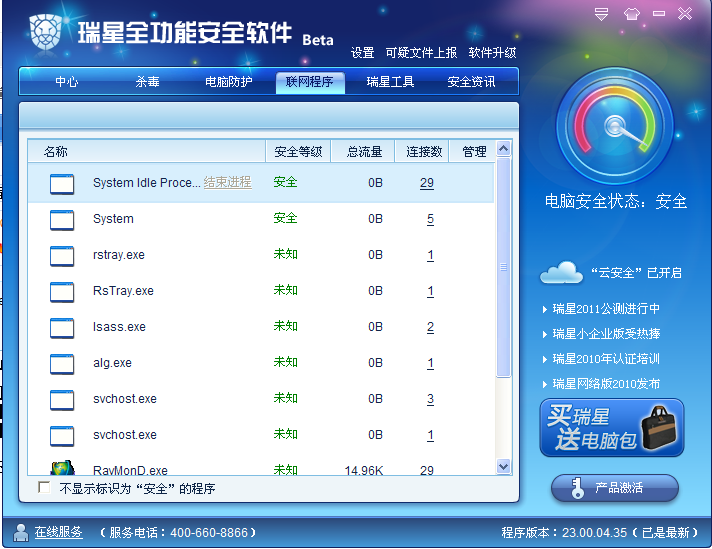Click connection count 29 for System Idle Process
The height and width of the screenshot is (549, 712).
point(427,183)
